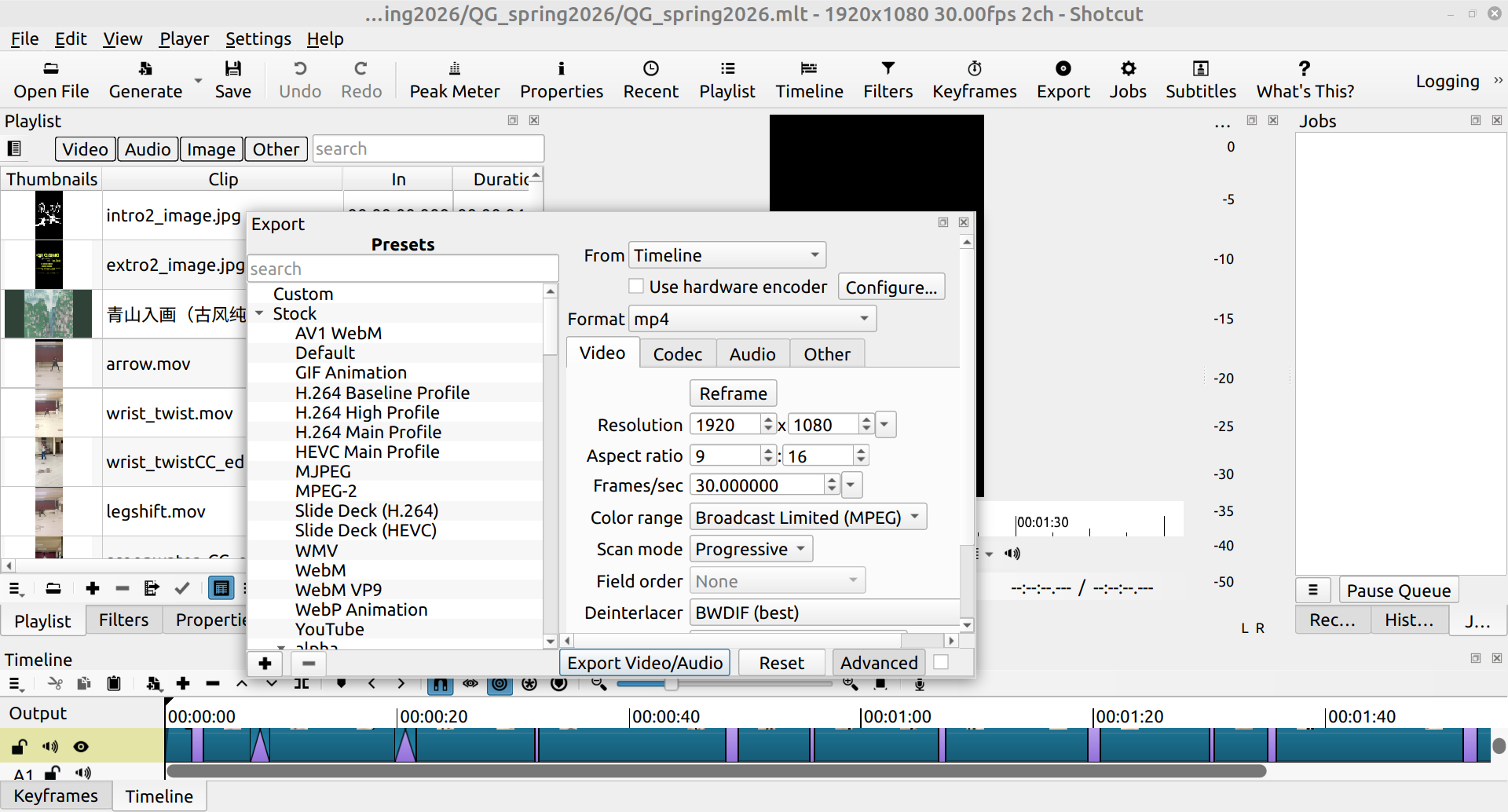Click the record audio microphone icon
The height and width of the screenshot is (812, 1508).
point(919,684)
